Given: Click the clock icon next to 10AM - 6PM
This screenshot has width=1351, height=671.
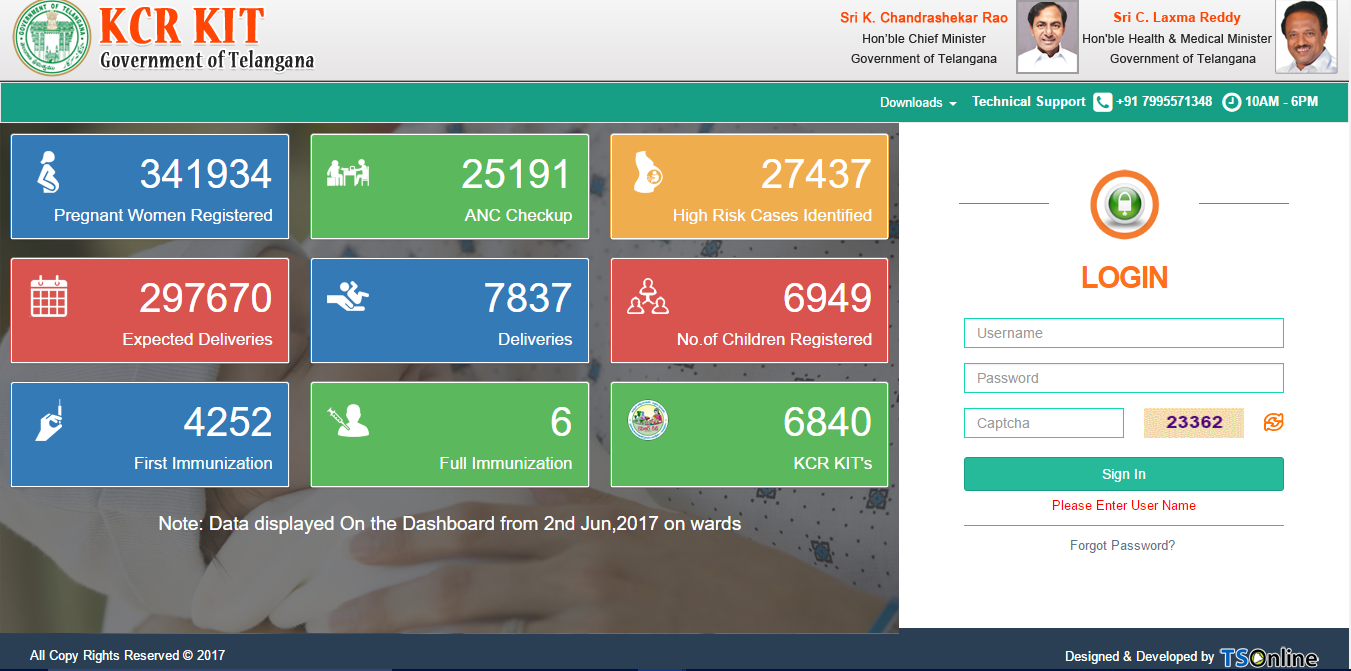Looking at the screenshot, I should tap(1231, 102).
